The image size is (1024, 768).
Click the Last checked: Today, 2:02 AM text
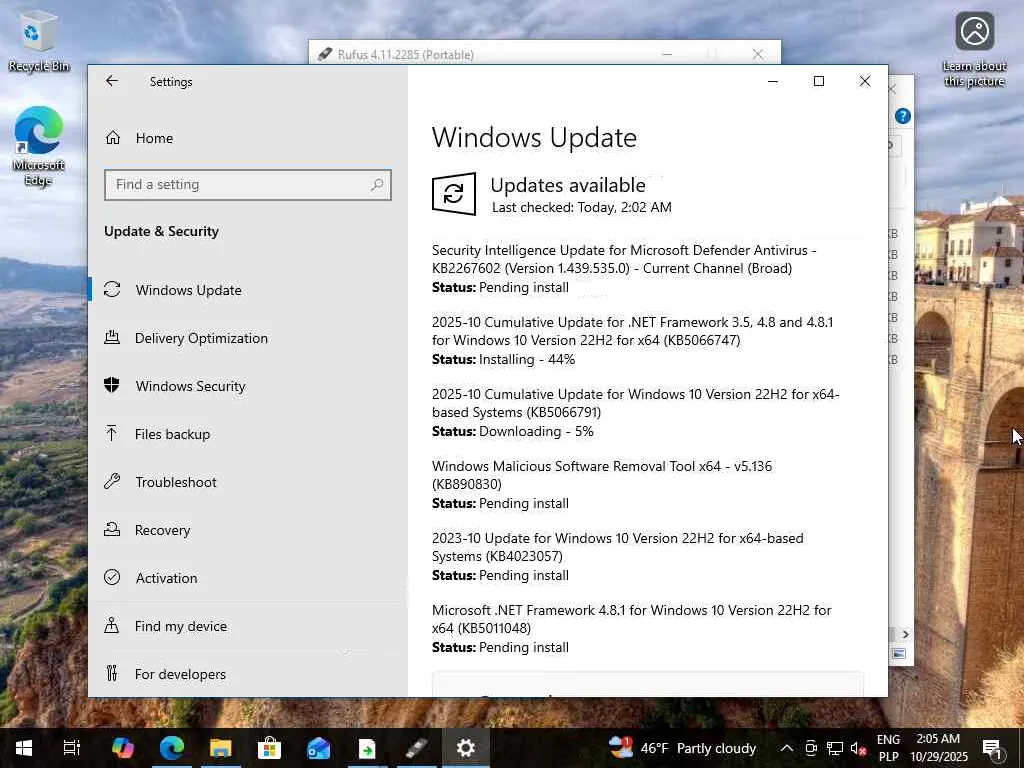coord(582,208)
